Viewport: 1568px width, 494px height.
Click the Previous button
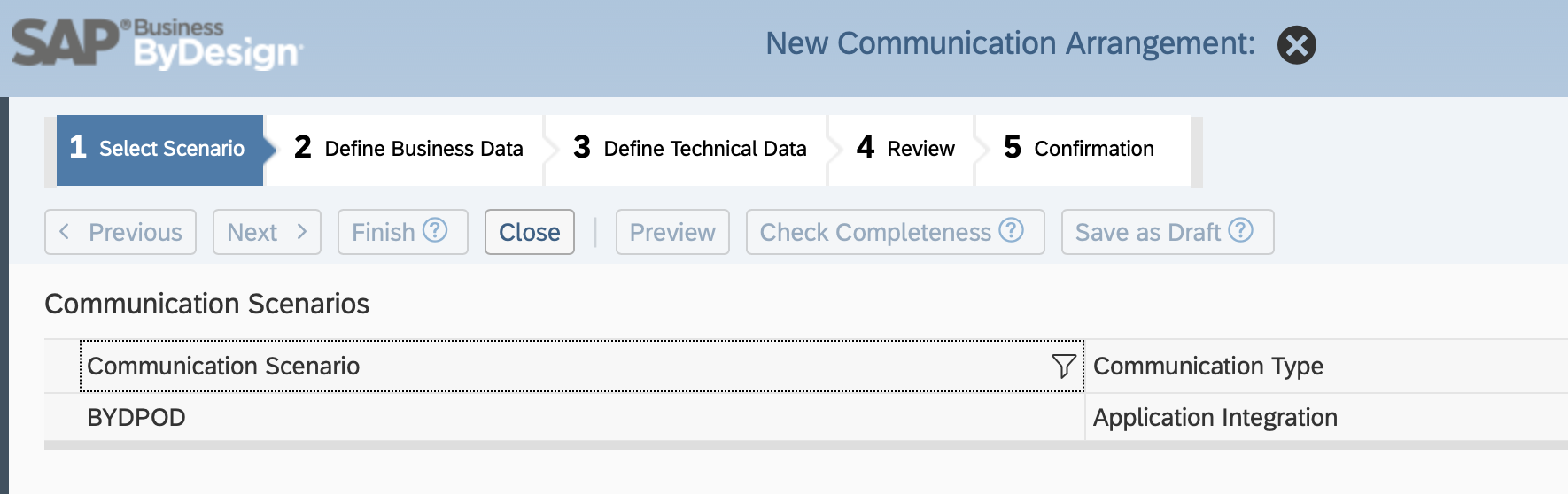point(120,232)
